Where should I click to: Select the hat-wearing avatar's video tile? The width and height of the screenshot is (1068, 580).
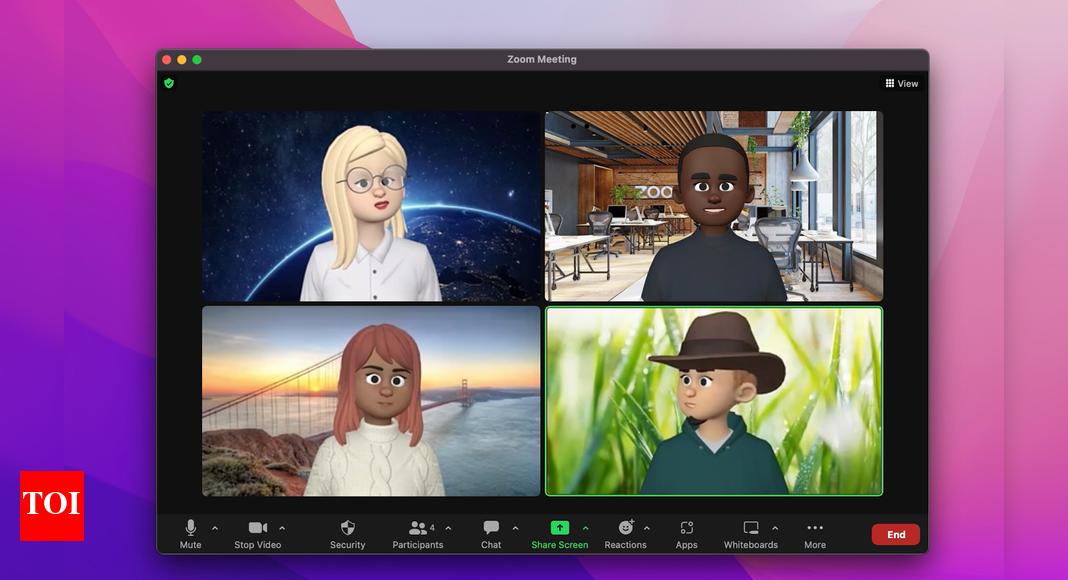(x=713, y=400)
